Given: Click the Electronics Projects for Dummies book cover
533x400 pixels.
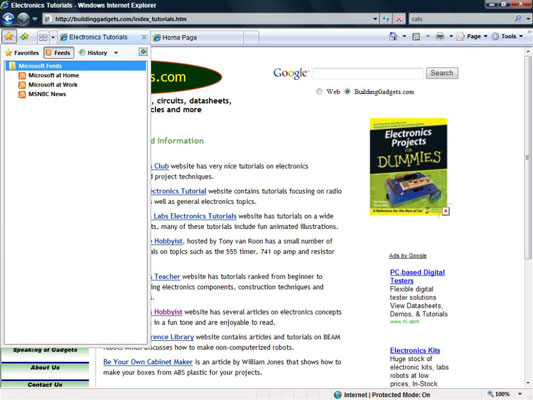Looking at the screenshot, I should click(409, 167).
